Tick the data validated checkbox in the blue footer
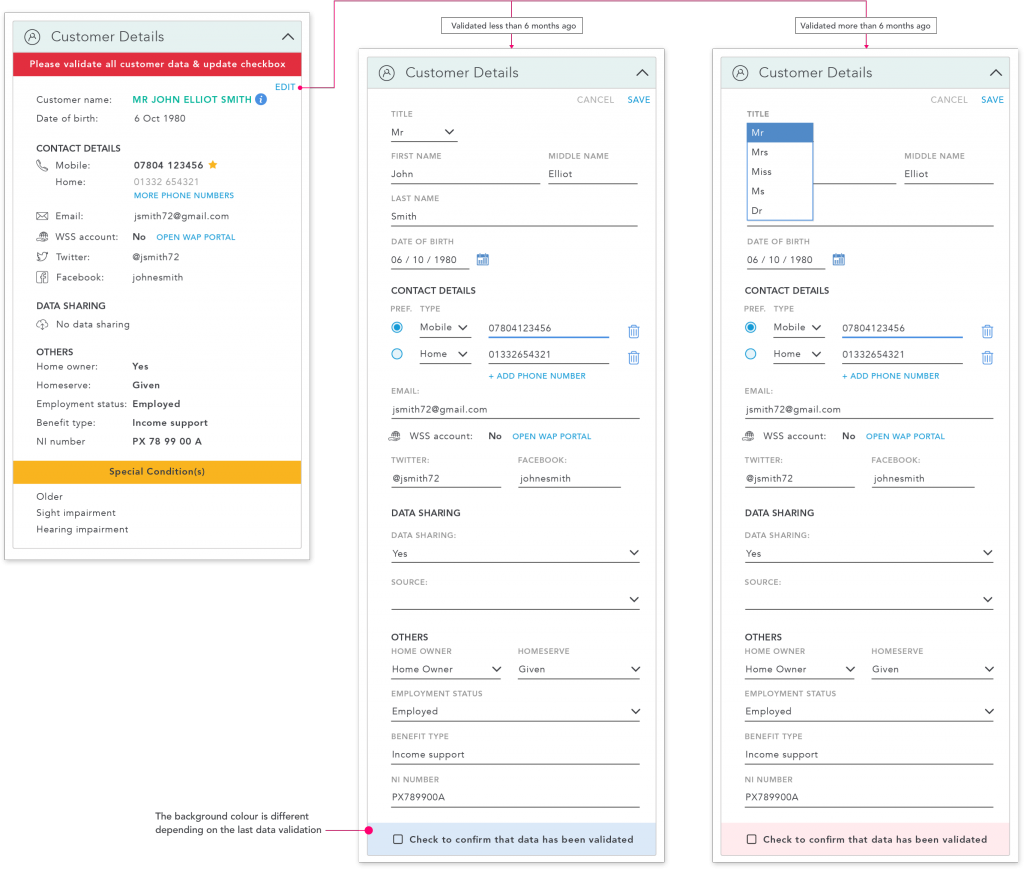The image size is (1024, 869). (x=398, y=840)
